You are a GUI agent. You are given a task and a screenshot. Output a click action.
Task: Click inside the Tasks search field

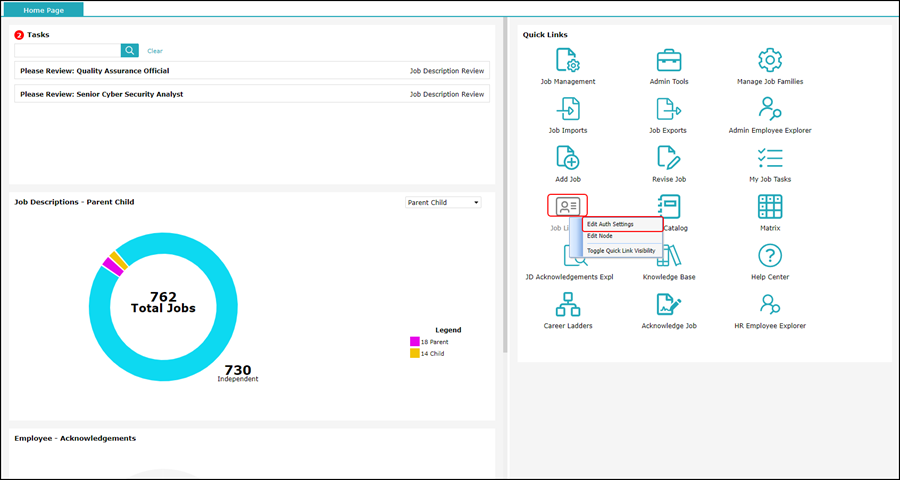pos(68,51)
